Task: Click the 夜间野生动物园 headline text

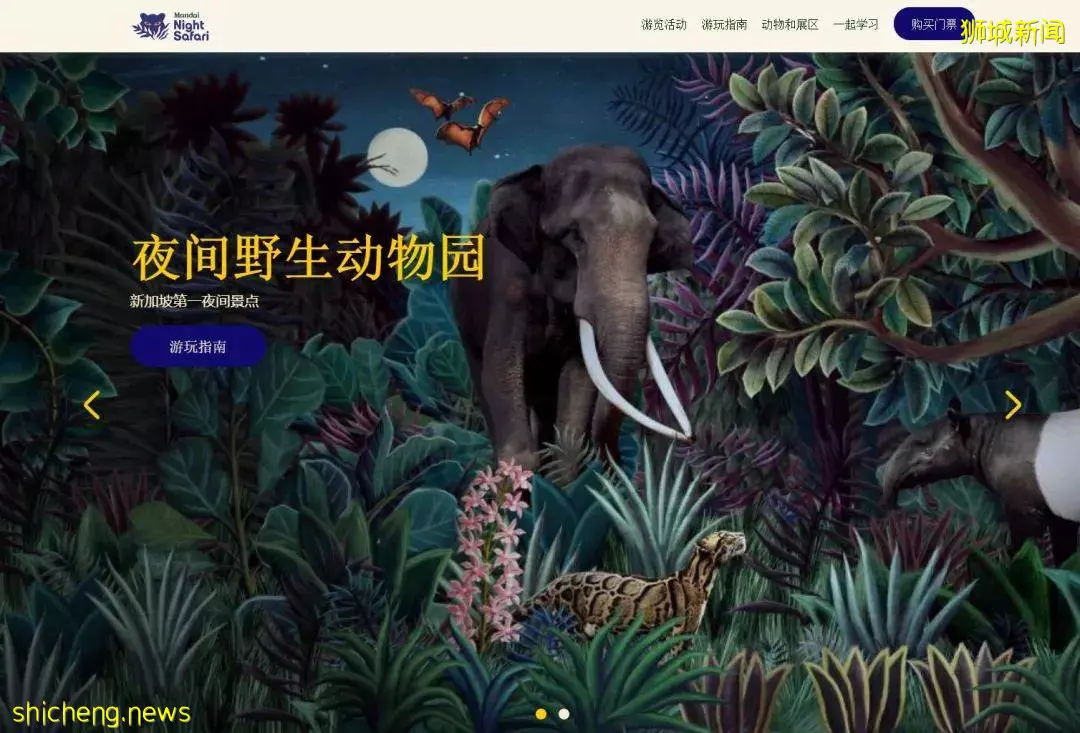Action: 309,258
